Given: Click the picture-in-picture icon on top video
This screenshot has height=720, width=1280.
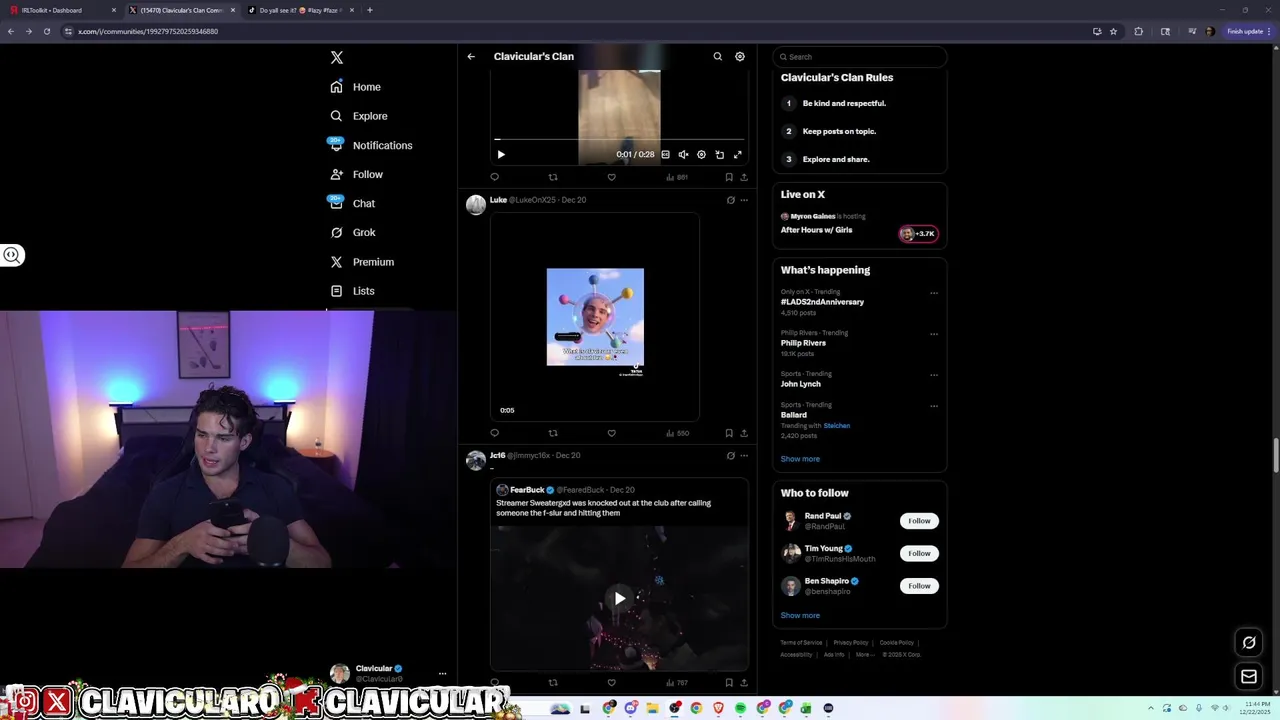Looking at the screenshot, I should pyautogui.click(x=719, y=155).
